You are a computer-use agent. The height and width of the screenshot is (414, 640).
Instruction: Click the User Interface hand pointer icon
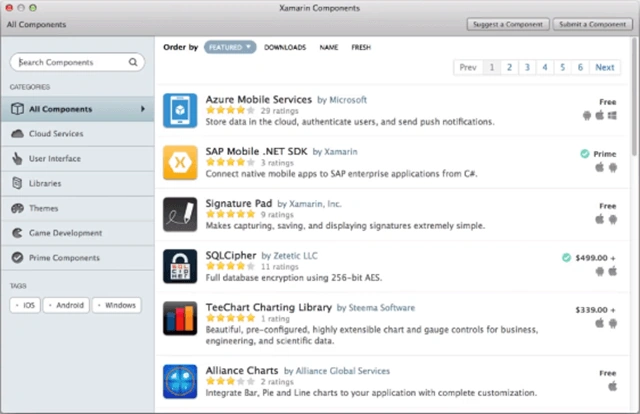[x=17, y=158]
